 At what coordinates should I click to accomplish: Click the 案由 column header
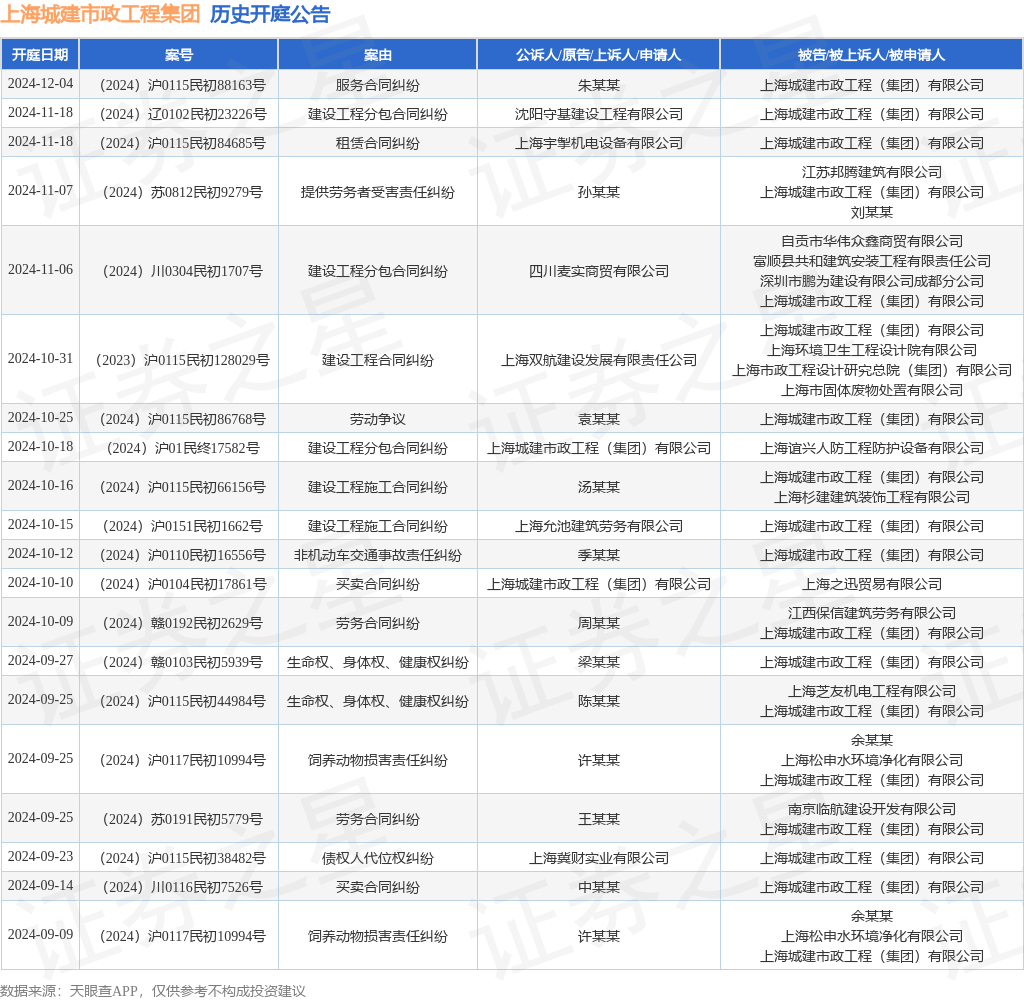(x=377, y=55)
